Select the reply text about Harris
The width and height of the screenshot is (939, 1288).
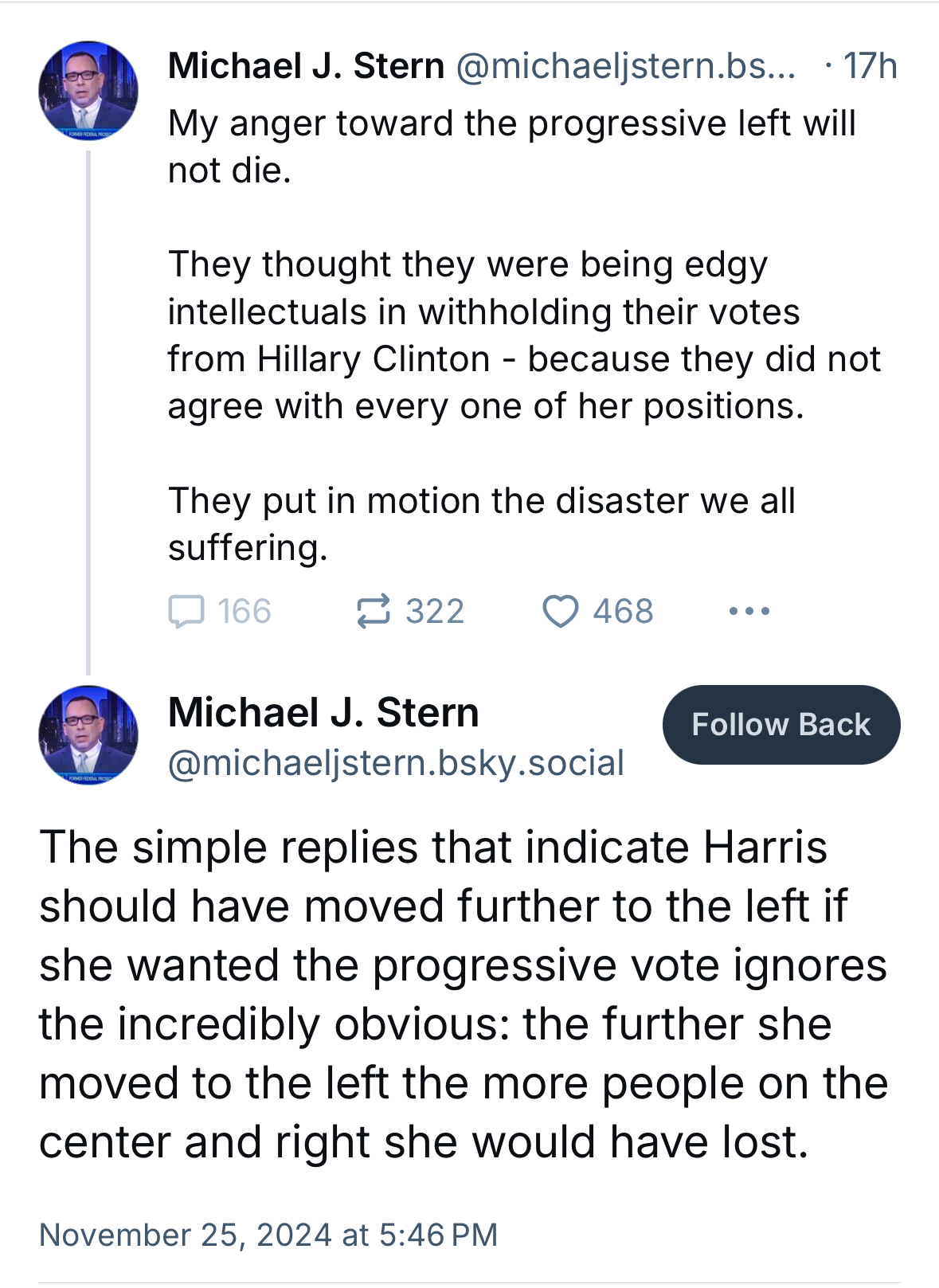point(464,994)
